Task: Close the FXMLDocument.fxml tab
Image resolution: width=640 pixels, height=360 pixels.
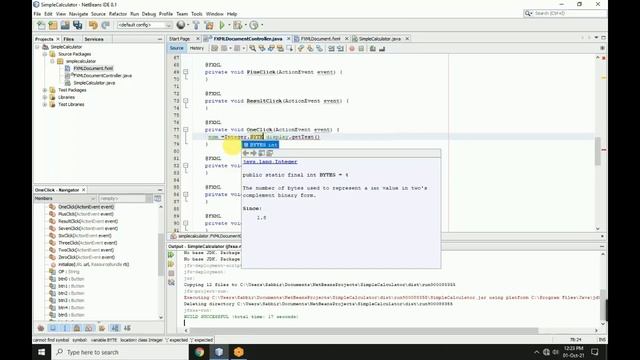Action: 347,39
